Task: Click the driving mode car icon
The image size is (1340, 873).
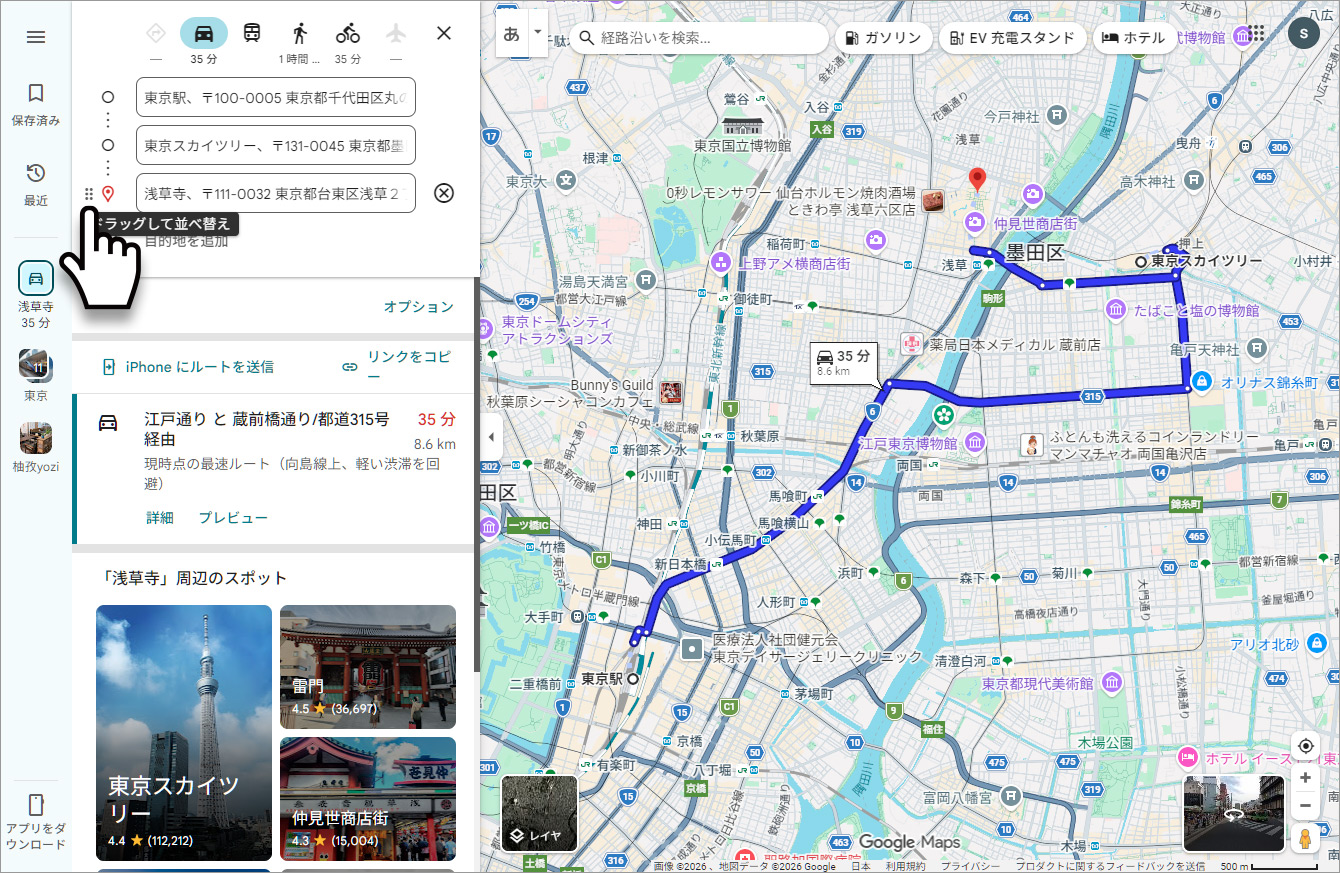Action: tap(204, 31)
